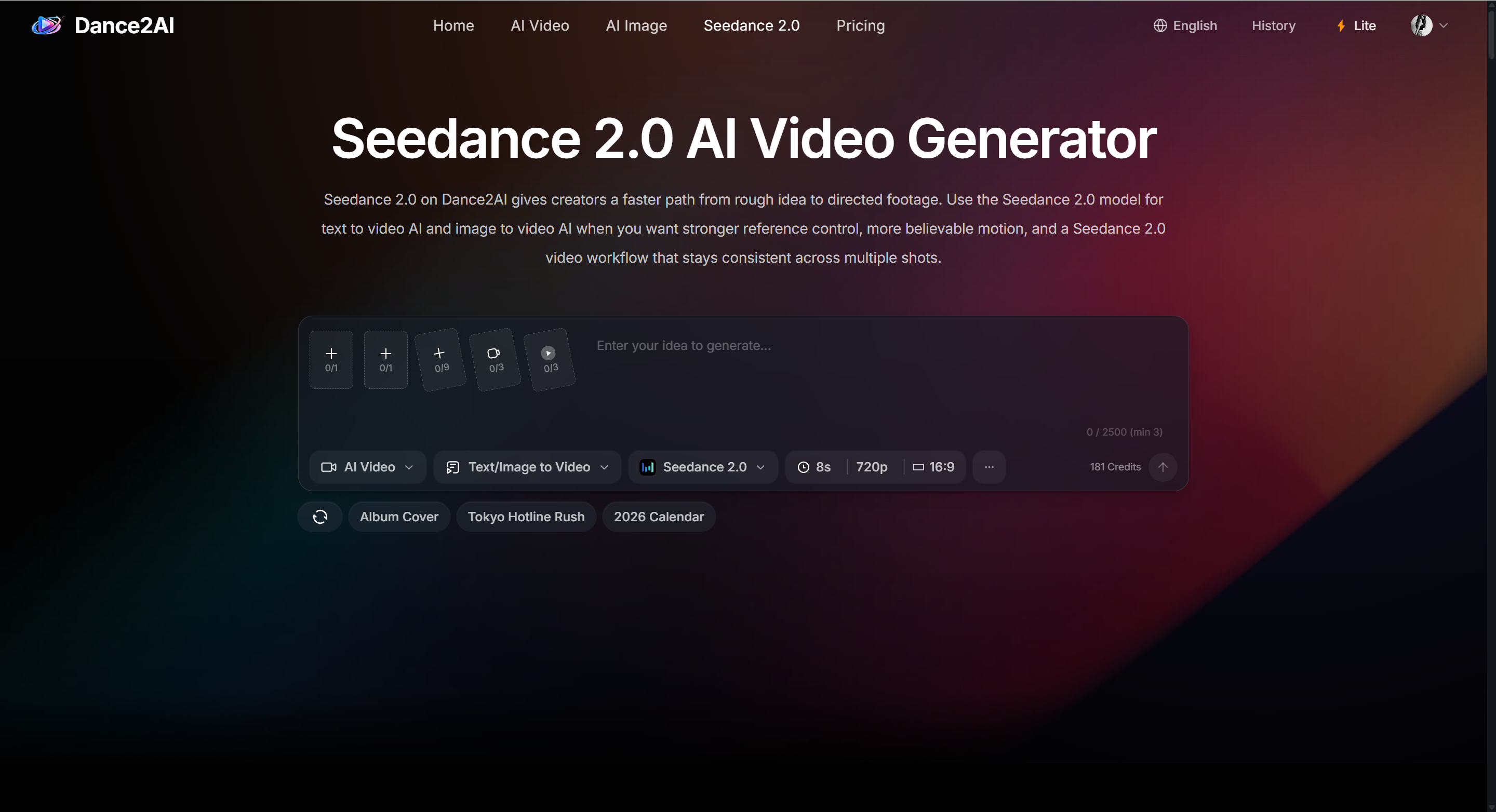Click the '0 / 2500 (min 3)' character counter
Image resolution: width=1496 pixels, height=812 pixels.
tap(1124, 432)
